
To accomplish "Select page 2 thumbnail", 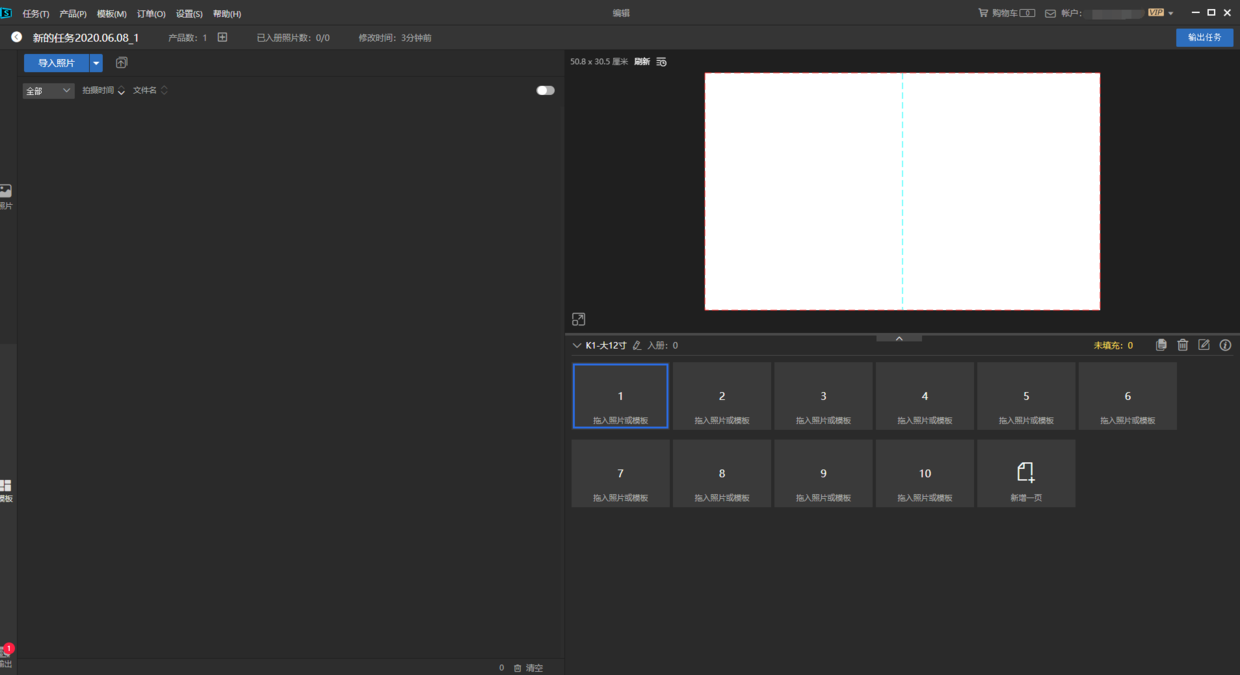I will (722, 396).
